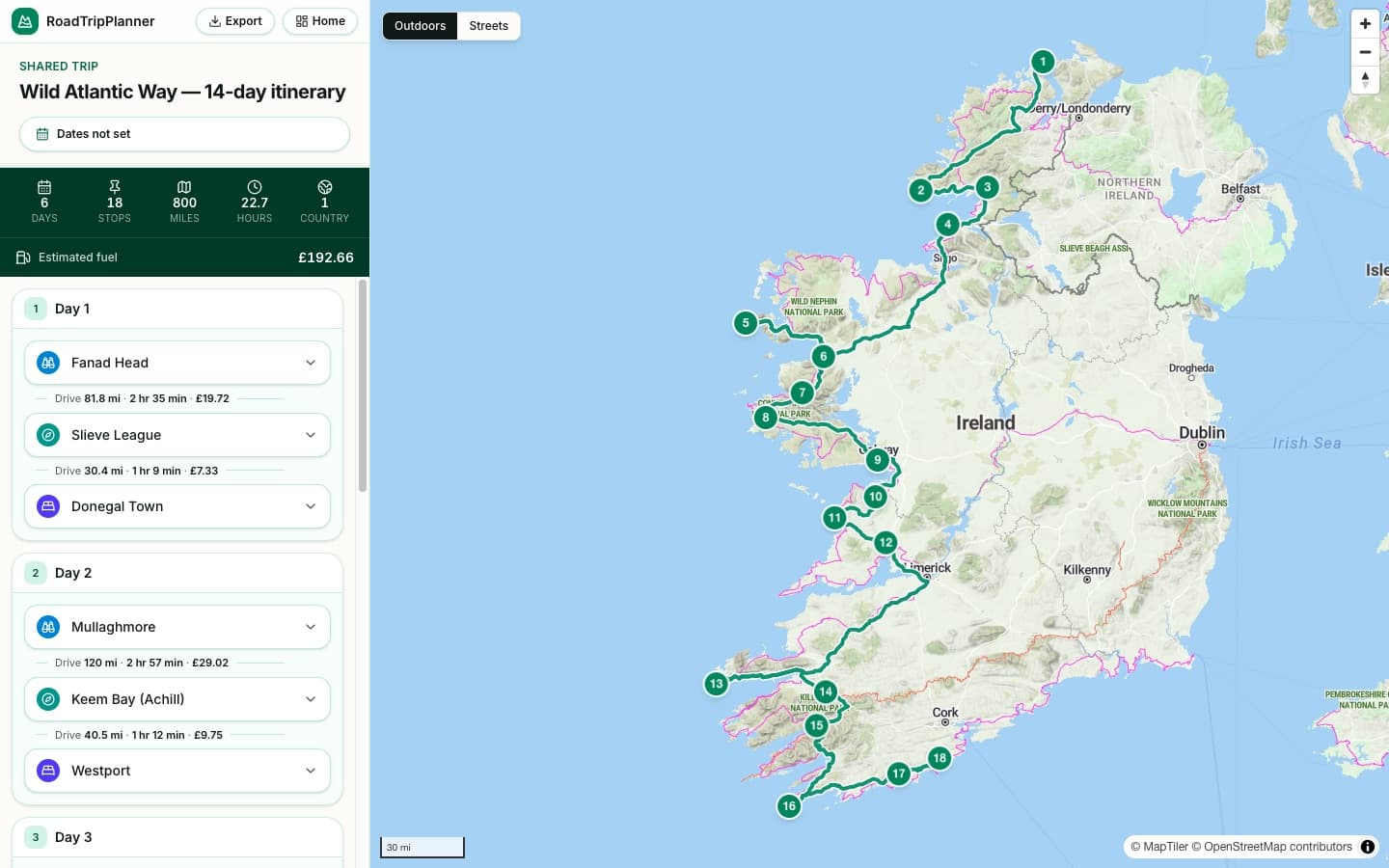Click the Drive 81.8 mi leg text
1389x868 pixels.
[142, 398]
